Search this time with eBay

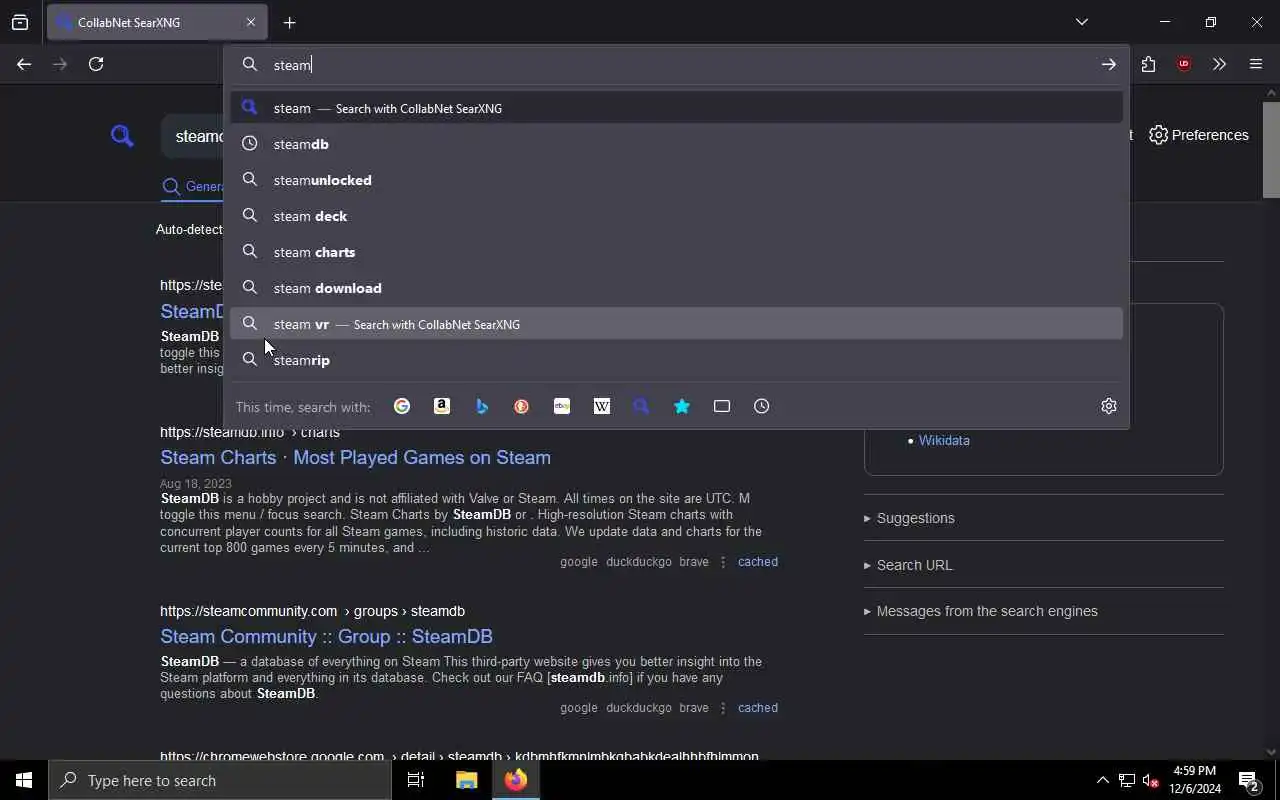[x=562, y=406]
